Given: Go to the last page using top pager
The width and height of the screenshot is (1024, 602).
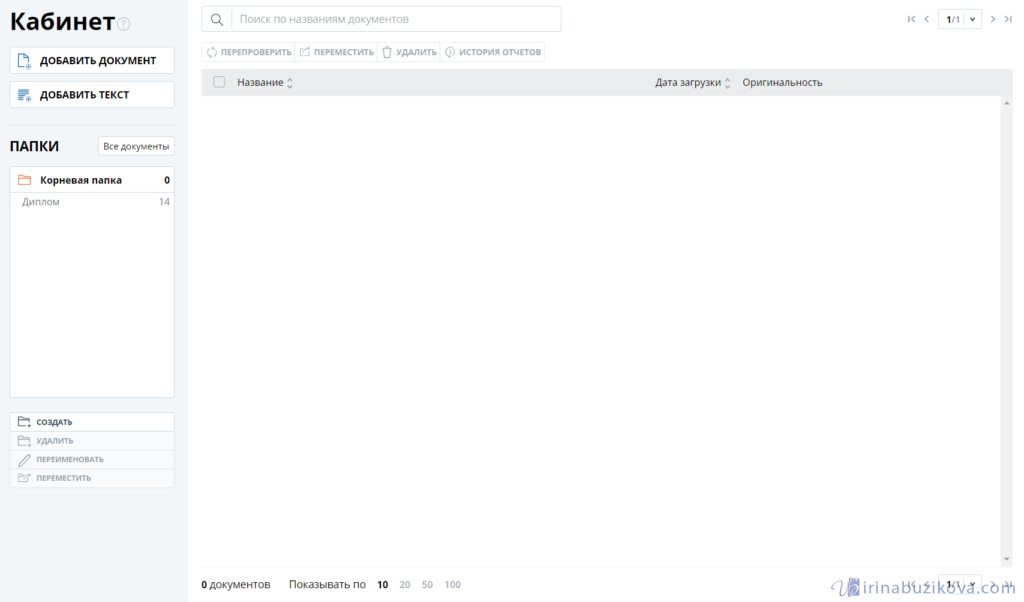Looking at the screenshot, I should (x=1008, y=19).
